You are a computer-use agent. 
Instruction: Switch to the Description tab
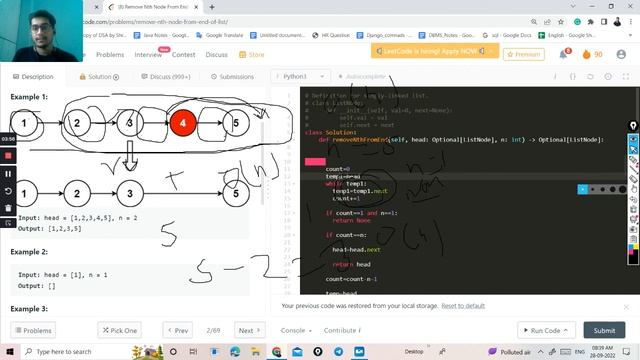(33, 76)
